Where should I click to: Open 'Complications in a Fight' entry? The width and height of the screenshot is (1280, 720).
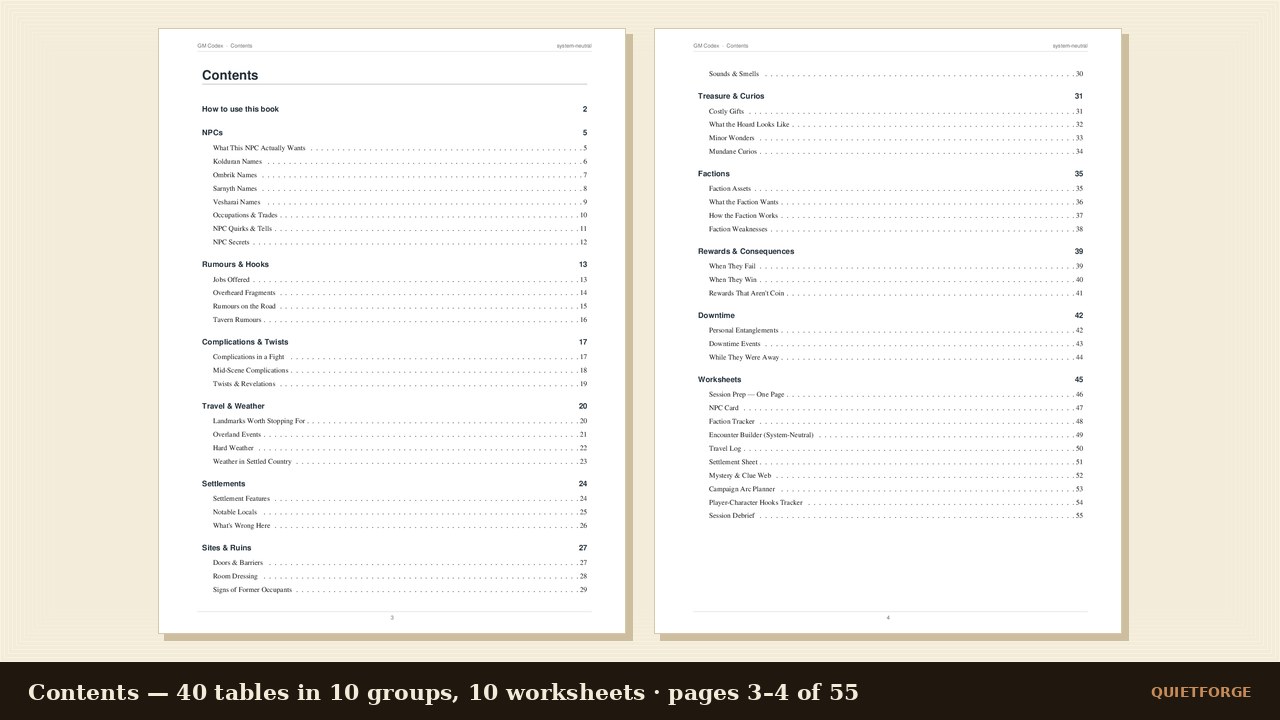coord(400,357)
